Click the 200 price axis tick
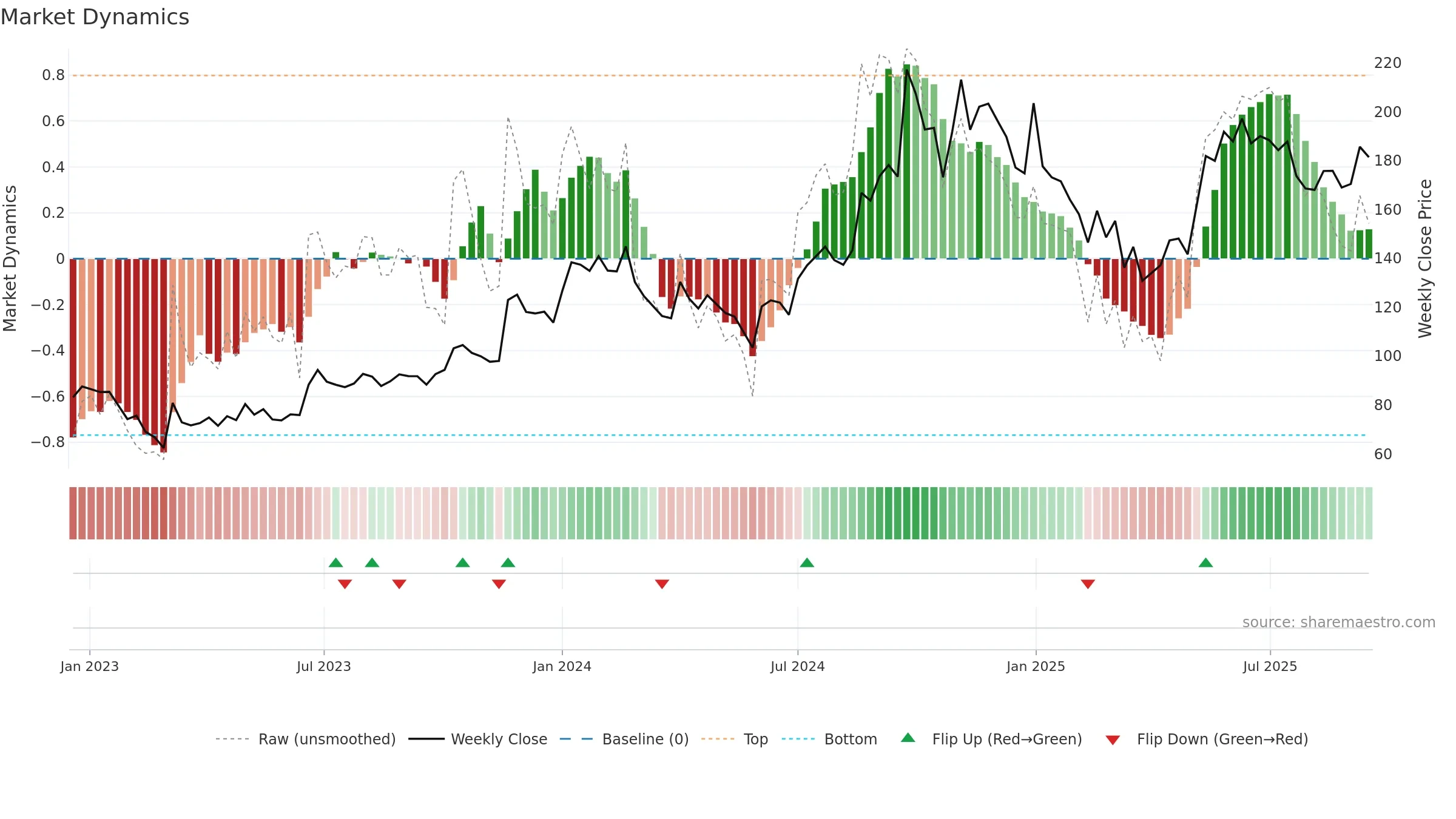Image resolution: width=1456 pixels, height=819 pixels. coord(1388,112)
